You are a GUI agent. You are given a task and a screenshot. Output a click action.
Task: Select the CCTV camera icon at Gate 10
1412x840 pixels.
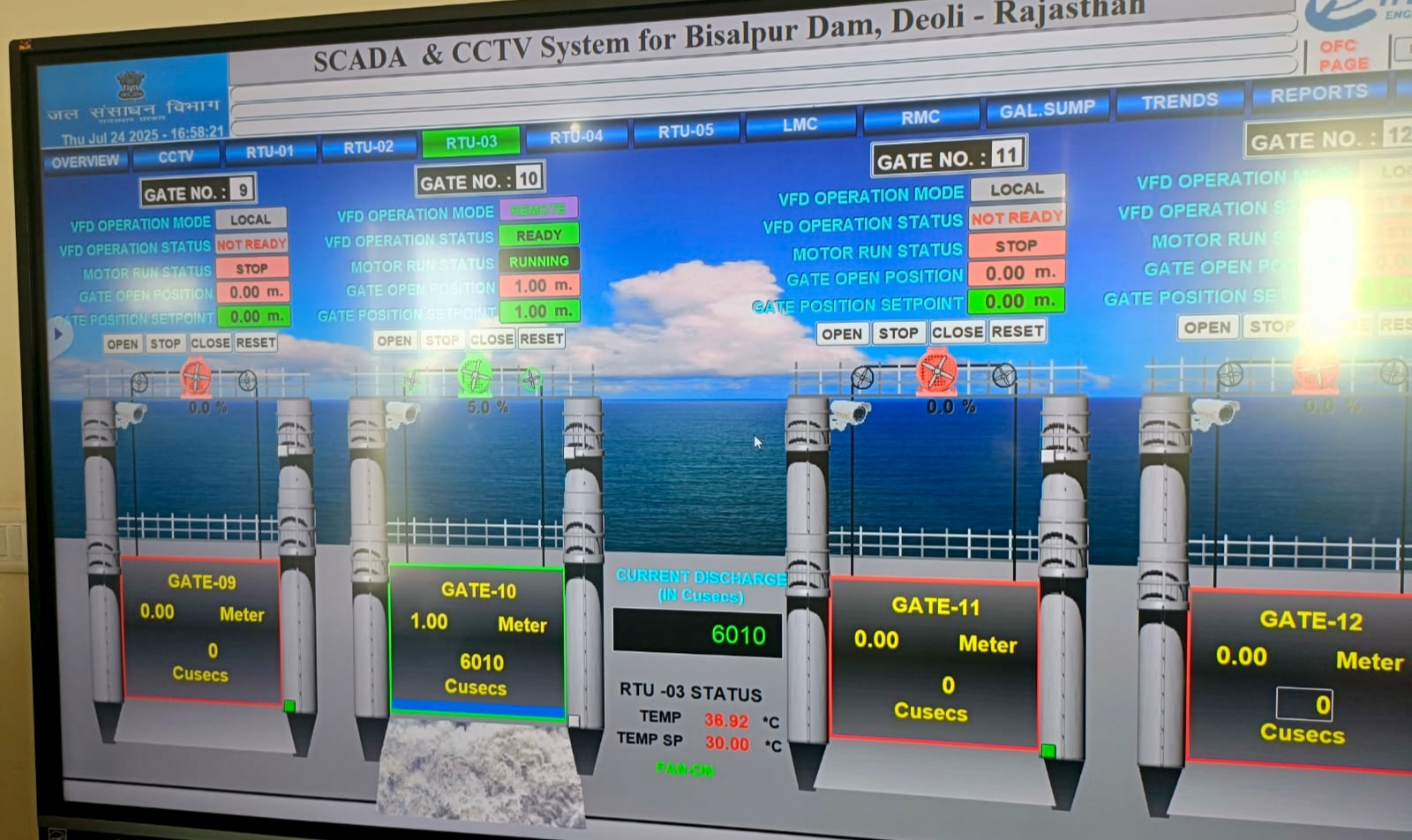402,412
